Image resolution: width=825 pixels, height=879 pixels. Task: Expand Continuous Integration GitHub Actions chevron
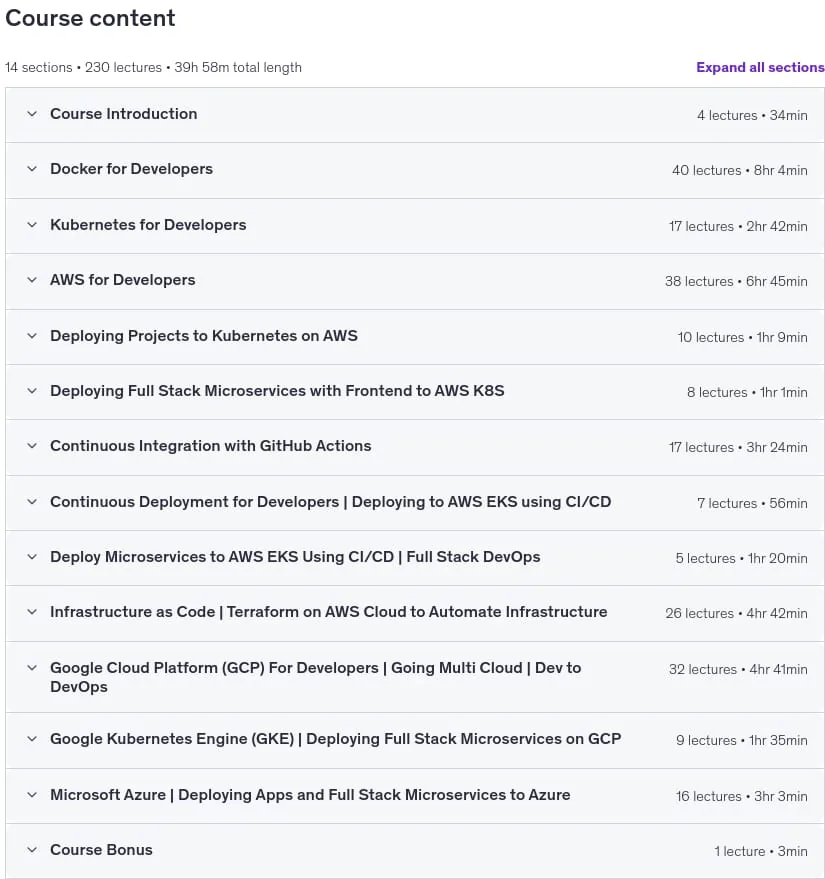click(x=32, y=446)
